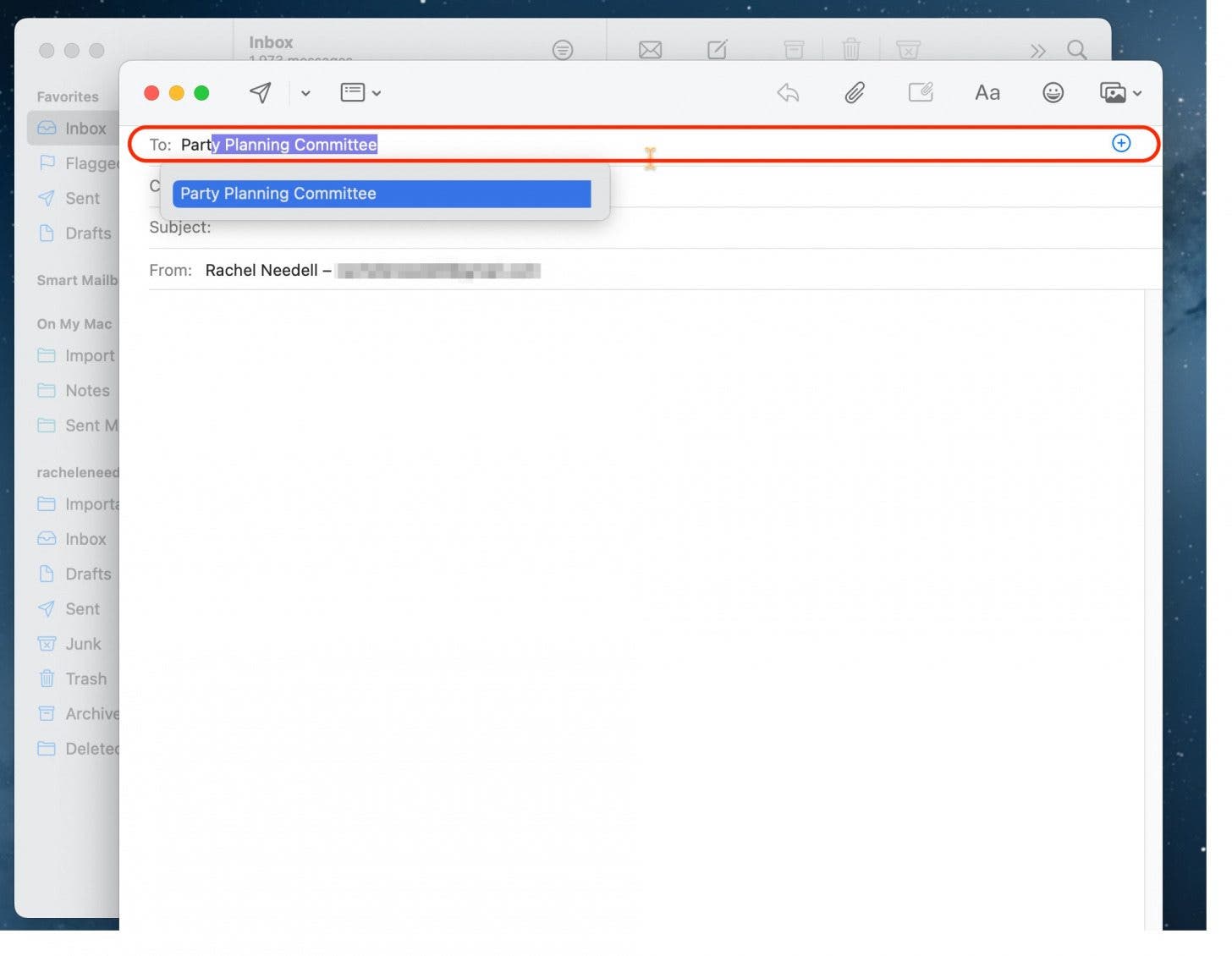
Task: Open the emoji picker
Action: point(1053,92)
